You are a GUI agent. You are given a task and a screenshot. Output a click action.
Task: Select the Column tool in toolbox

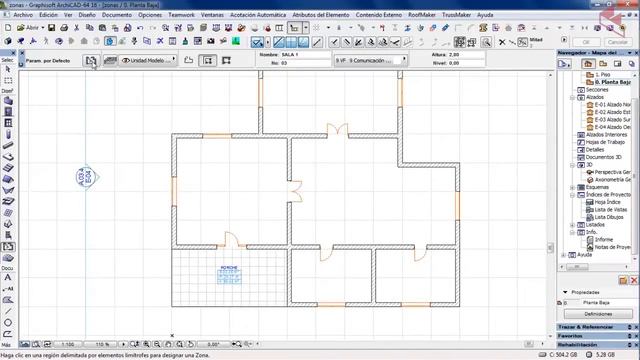pyautogui.click(x=8, y=134)
